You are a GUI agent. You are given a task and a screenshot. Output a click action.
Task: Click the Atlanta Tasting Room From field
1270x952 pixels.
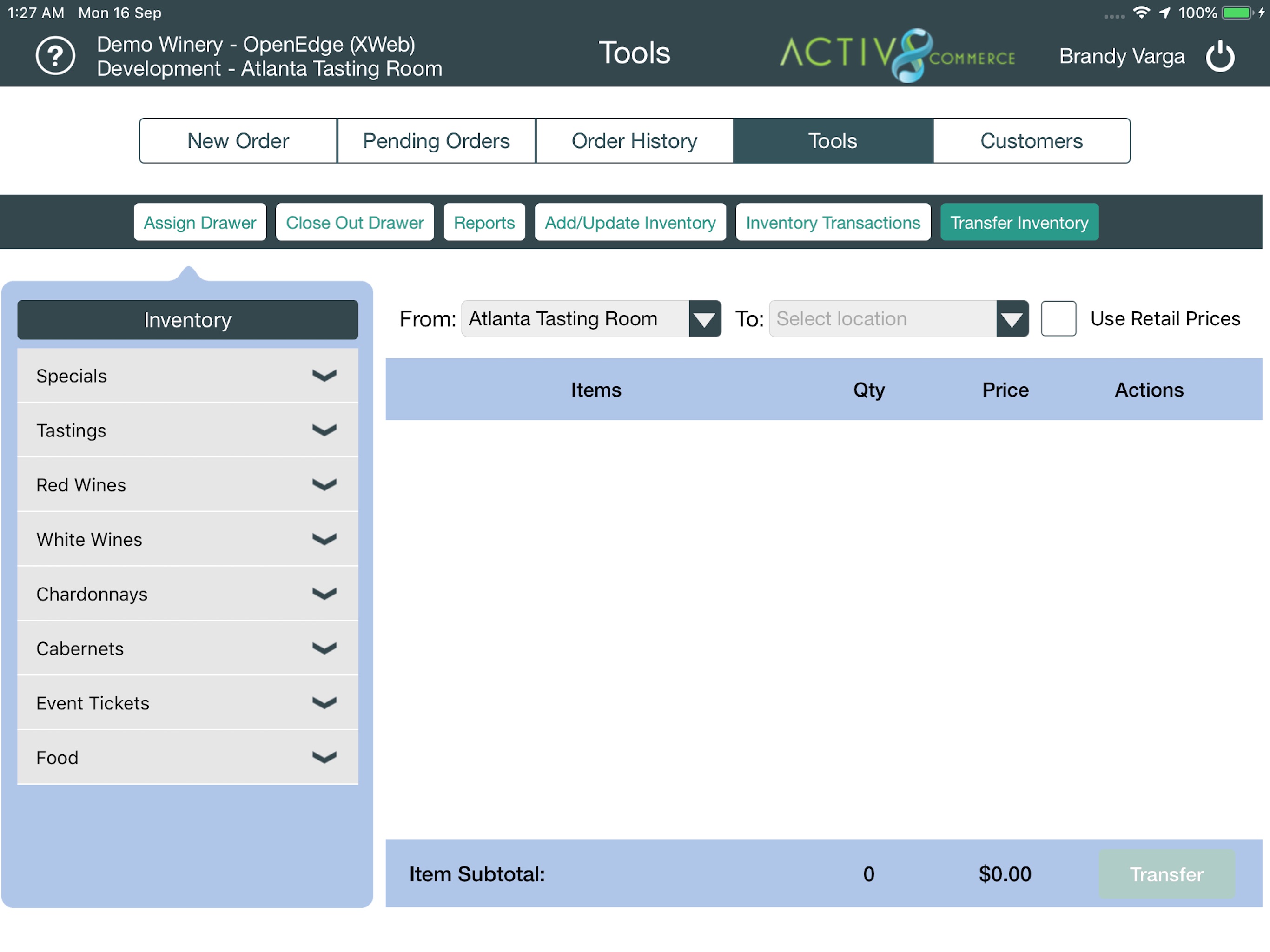[575, 319]
